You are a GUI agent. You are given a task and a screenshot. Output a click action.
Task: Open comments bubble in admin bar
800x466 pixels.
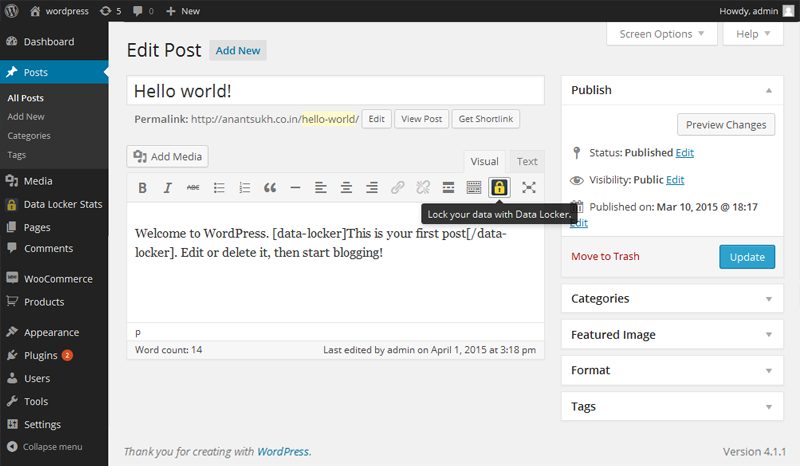(x=143, y=11)
